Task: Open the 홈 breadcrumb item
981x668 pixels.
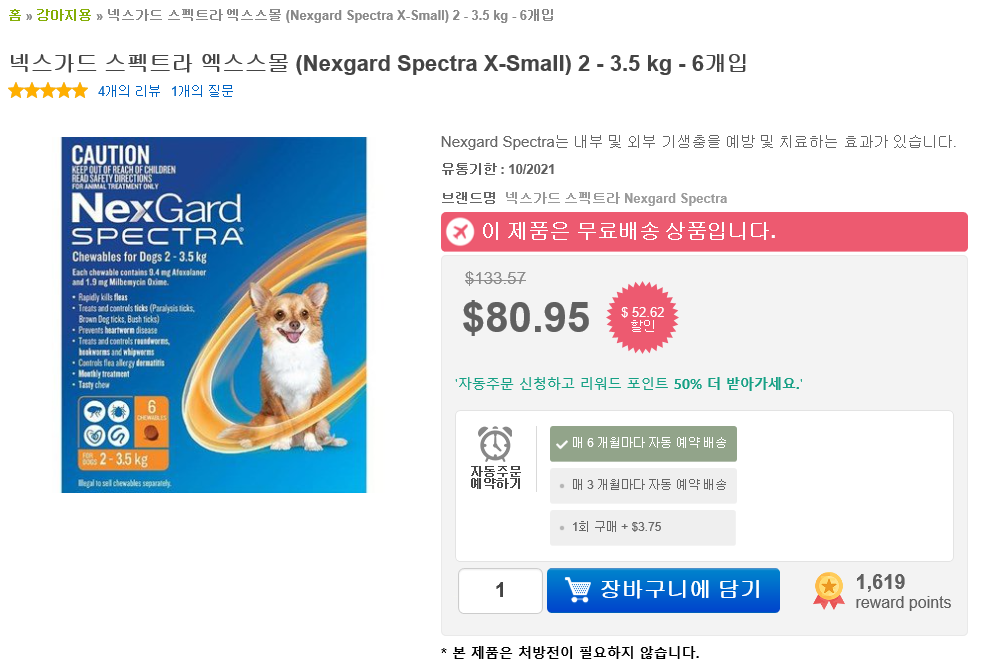Action: click(14, 15)
